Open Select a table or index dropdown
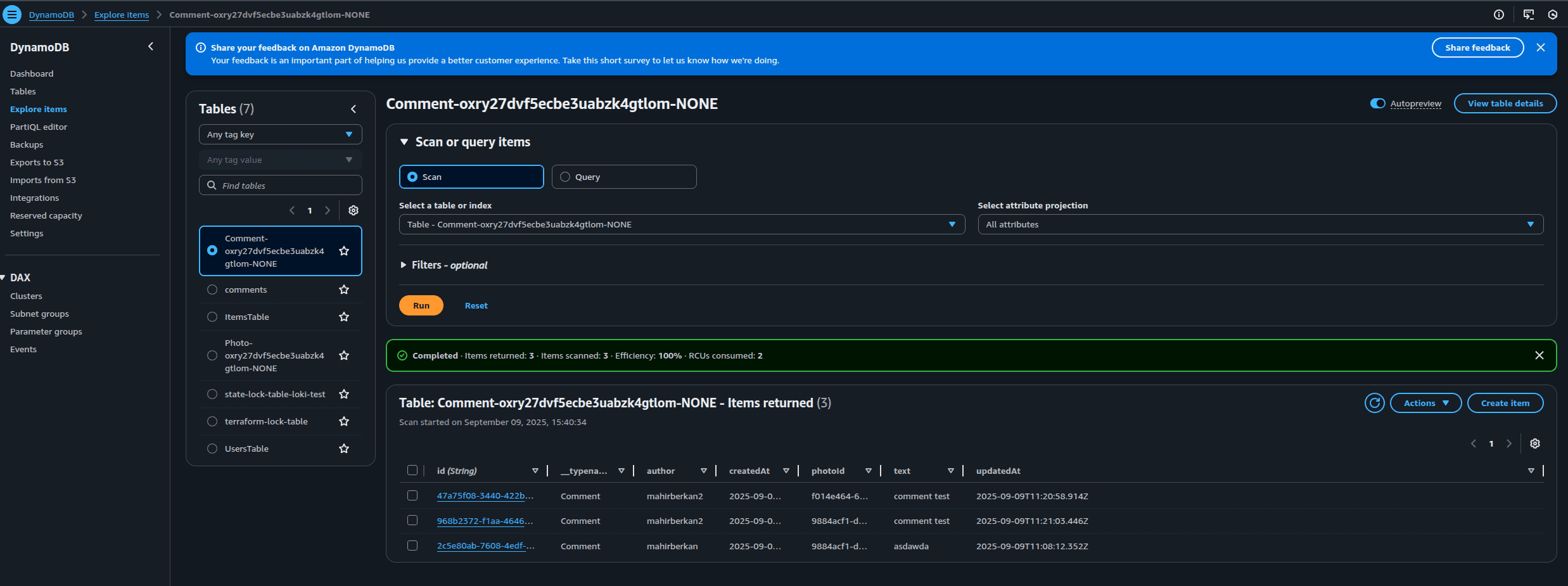Screen dimensions: 1568x586 (x=682, y=224)
